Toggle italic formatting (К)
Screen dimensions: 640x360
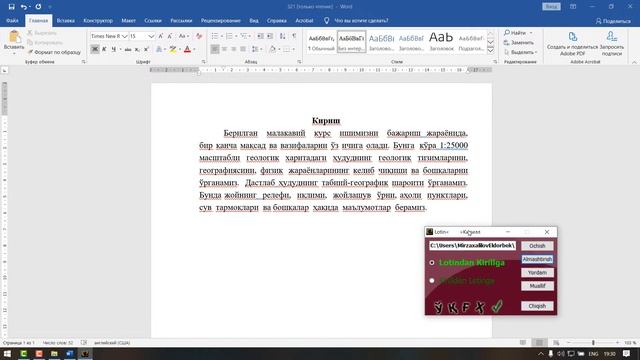point(104,49)
